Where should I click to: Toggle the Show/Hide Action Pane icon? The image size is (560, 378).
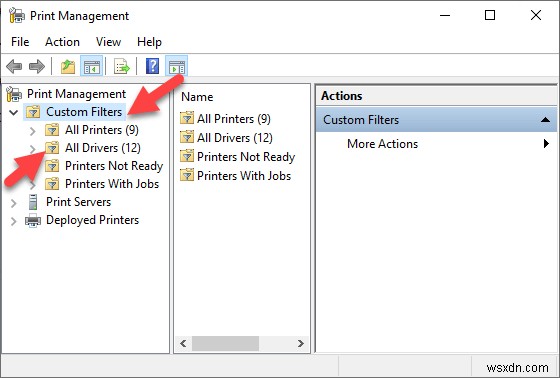click(x=177, y=66)
